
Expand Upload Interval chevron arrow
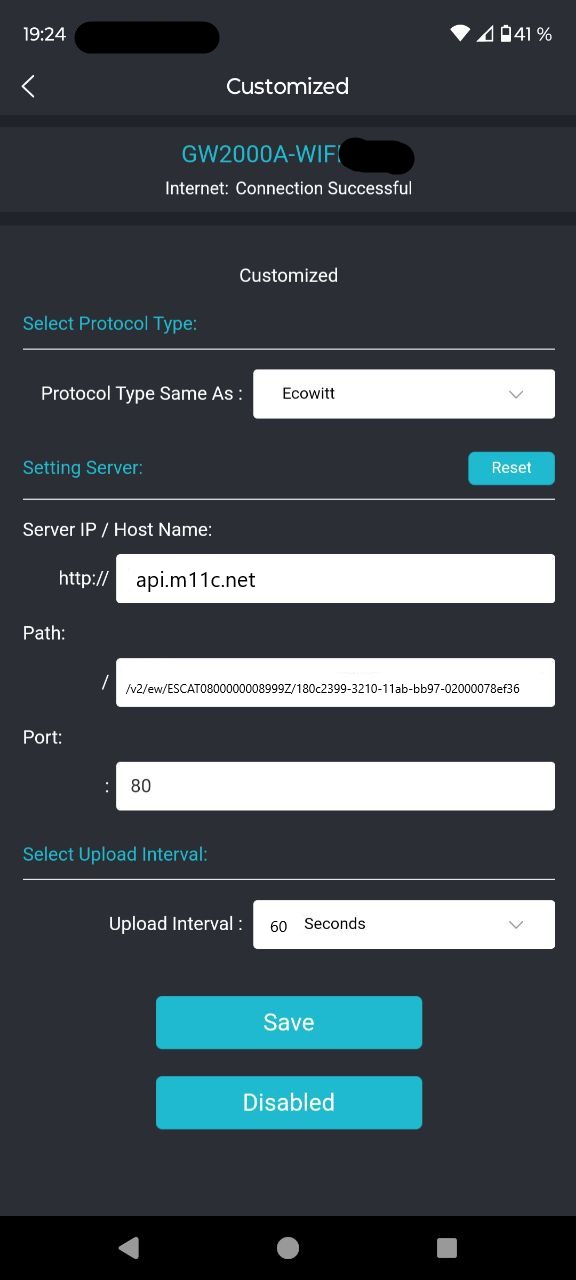516,924
